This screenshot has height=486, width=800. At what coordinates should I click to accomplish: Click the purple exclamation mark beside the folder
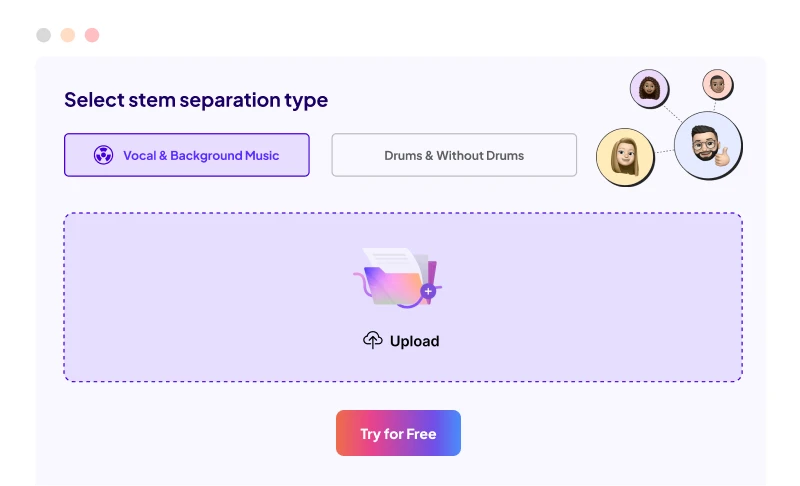[434, 268]
